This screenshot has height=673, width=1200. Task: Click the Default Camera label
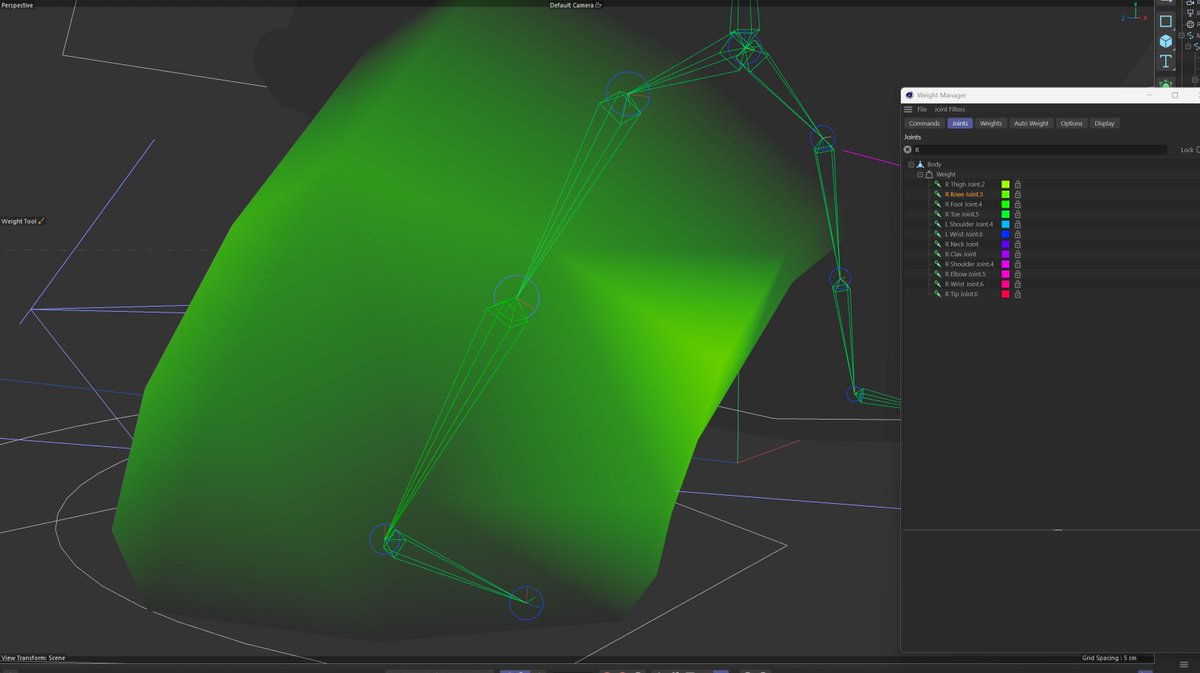tap(572, 5)
